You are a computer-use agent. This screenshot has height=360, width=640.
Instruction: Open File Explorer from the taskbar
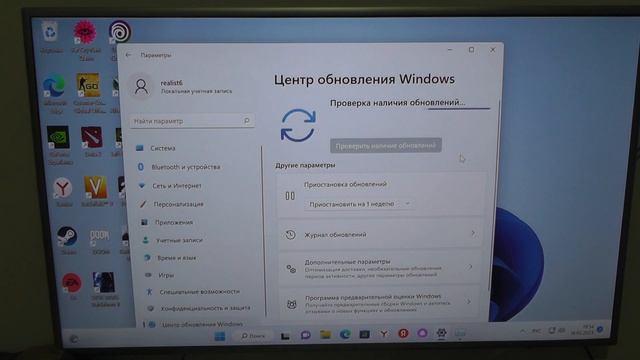click(325, 335)
